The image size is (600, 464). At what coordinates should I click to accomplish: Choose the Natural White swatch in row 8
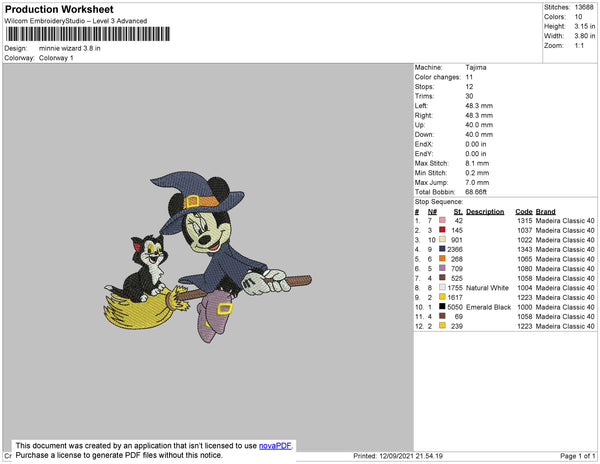tap(442, 287)
